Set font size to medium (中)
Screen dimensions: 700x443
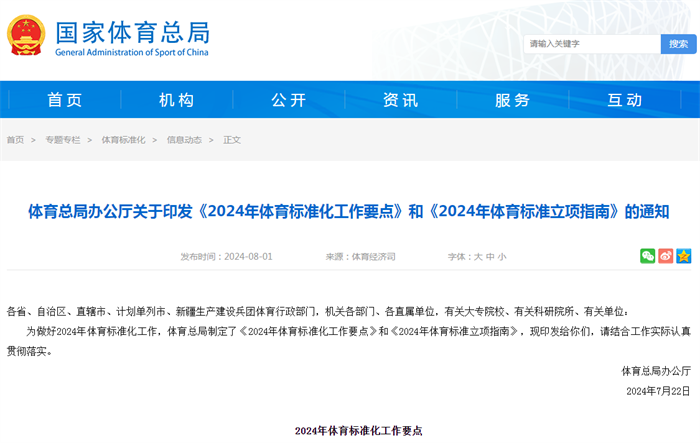pyautogui.click(x=490, y=257)
